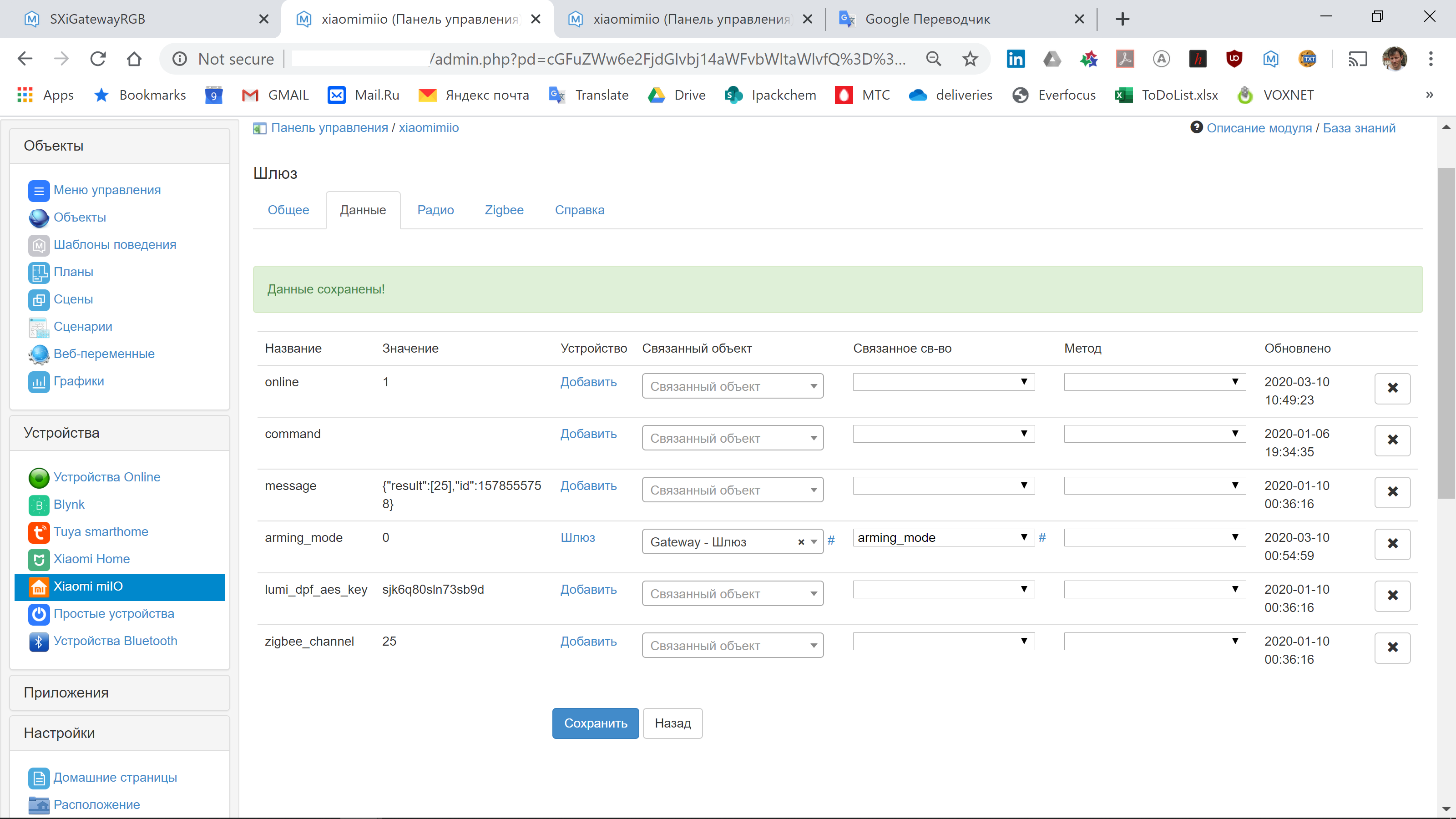Open Меню управления in the sidebar

[107, 190]
